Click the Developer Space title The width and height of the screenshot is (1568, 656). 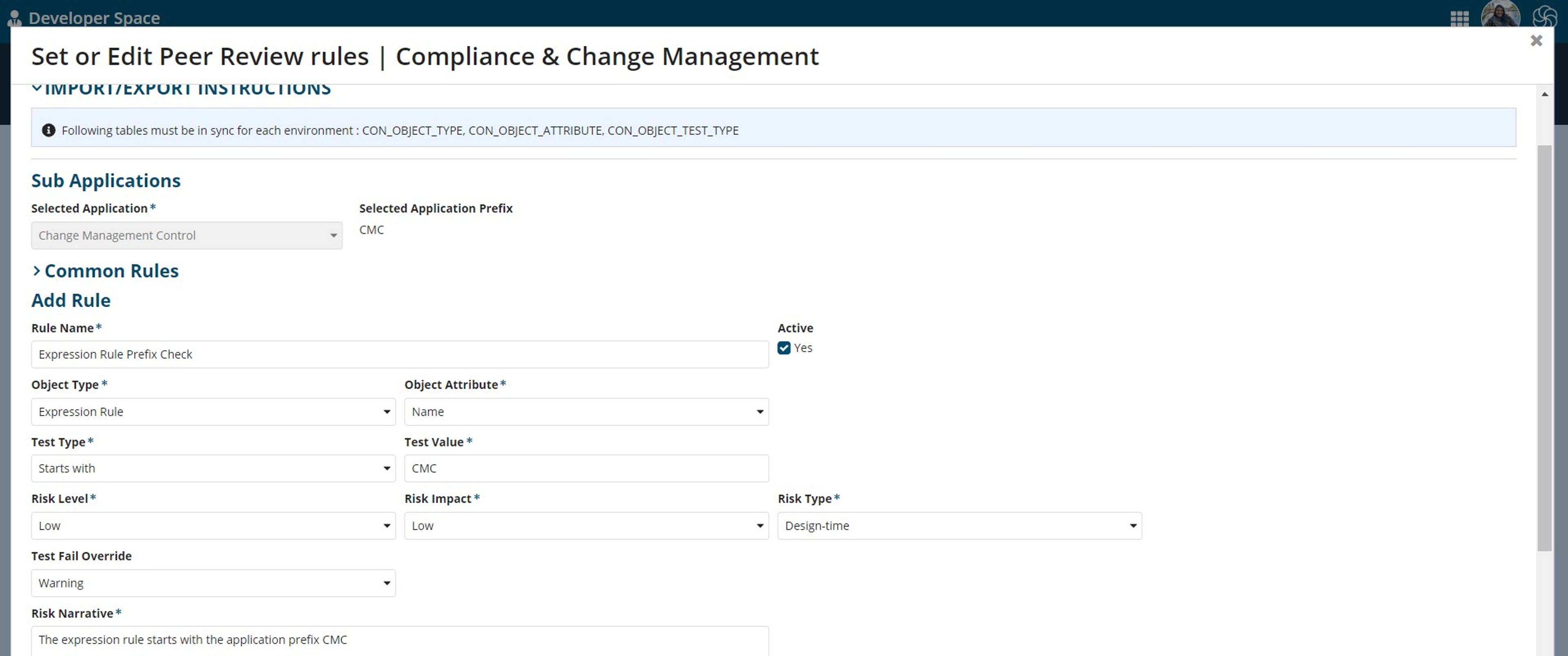[x=94, y=18]
